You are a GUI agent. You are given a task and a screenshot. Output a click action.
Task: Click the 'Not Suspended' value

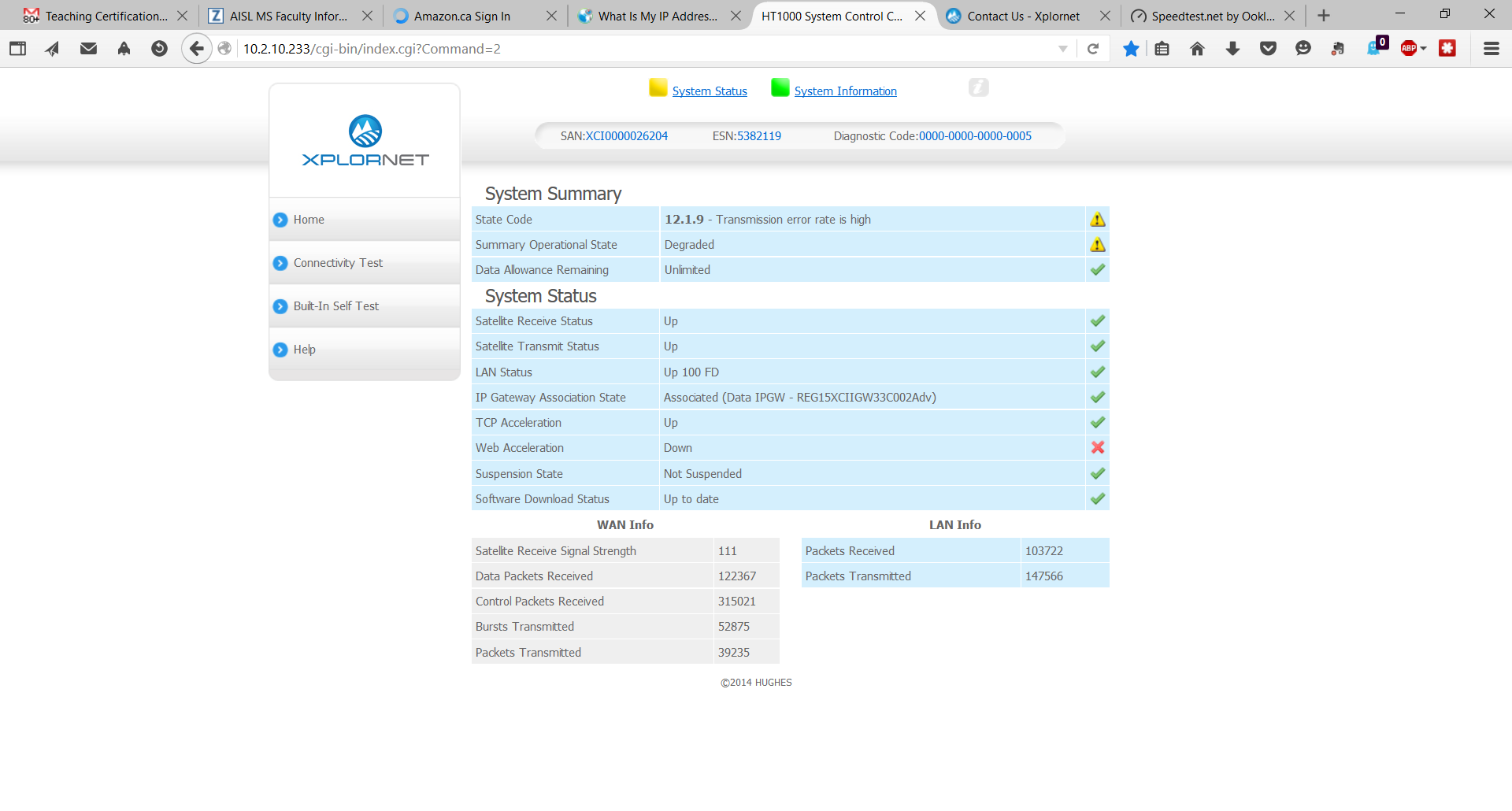point(702,474)
